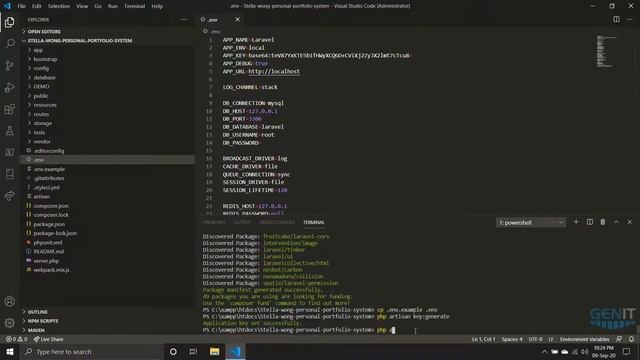
Task: Click the Windows Start button
Action: tap(9, 351)
